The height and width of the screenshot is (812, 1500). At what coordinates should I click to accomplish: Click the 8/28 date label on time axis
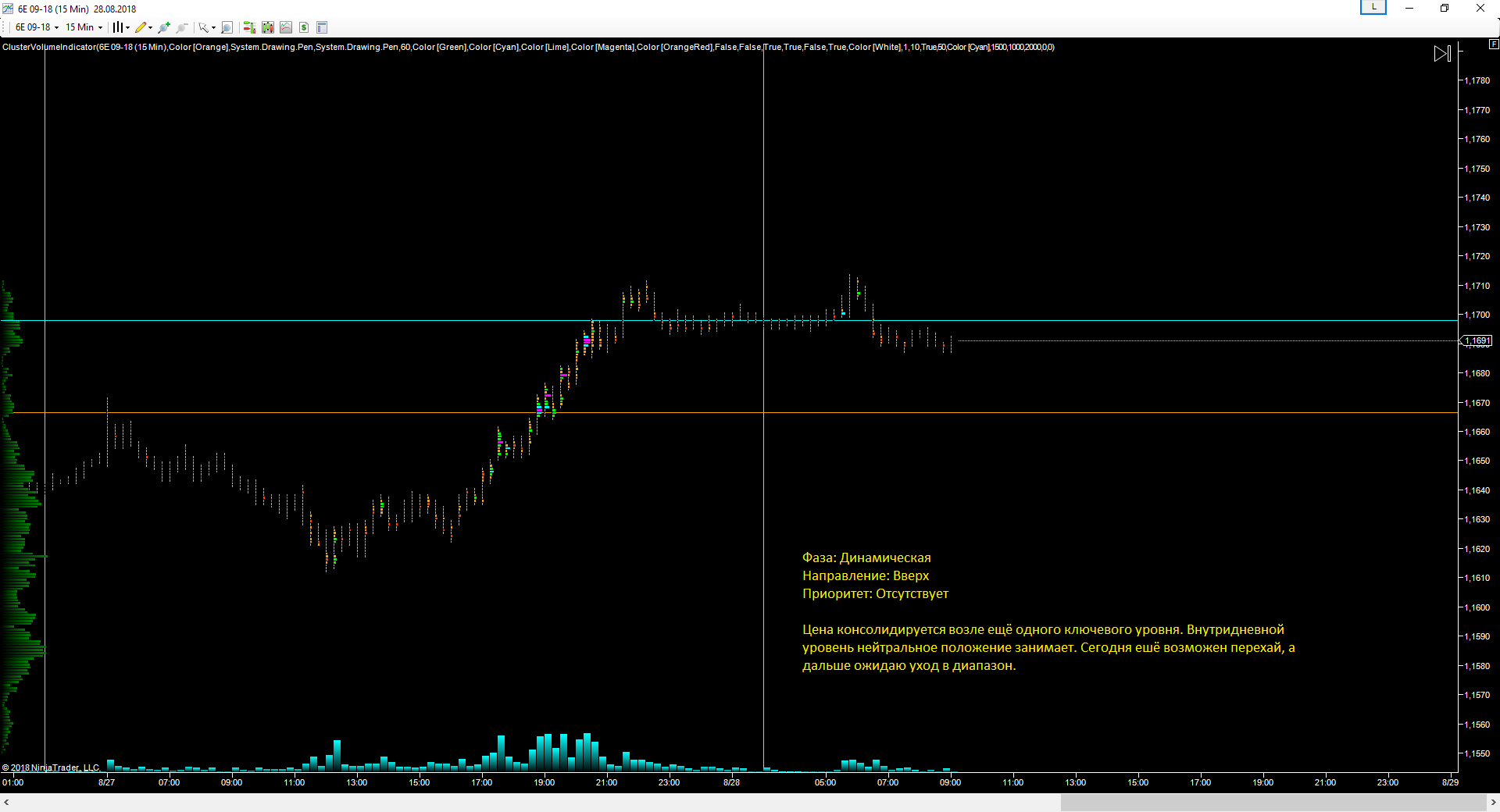[731, 782]
